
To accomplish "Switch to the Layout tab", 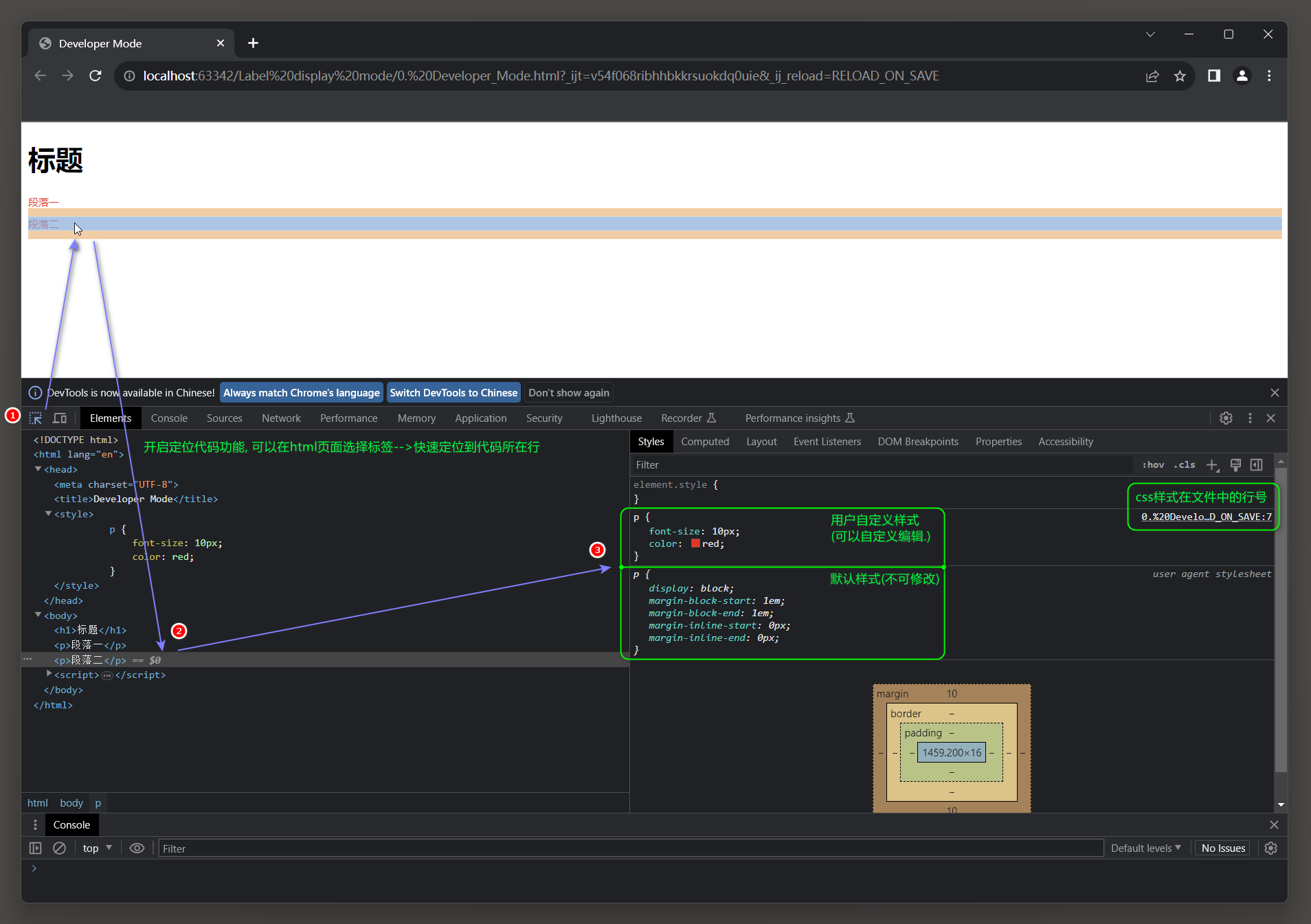I will tap(761, 442).
